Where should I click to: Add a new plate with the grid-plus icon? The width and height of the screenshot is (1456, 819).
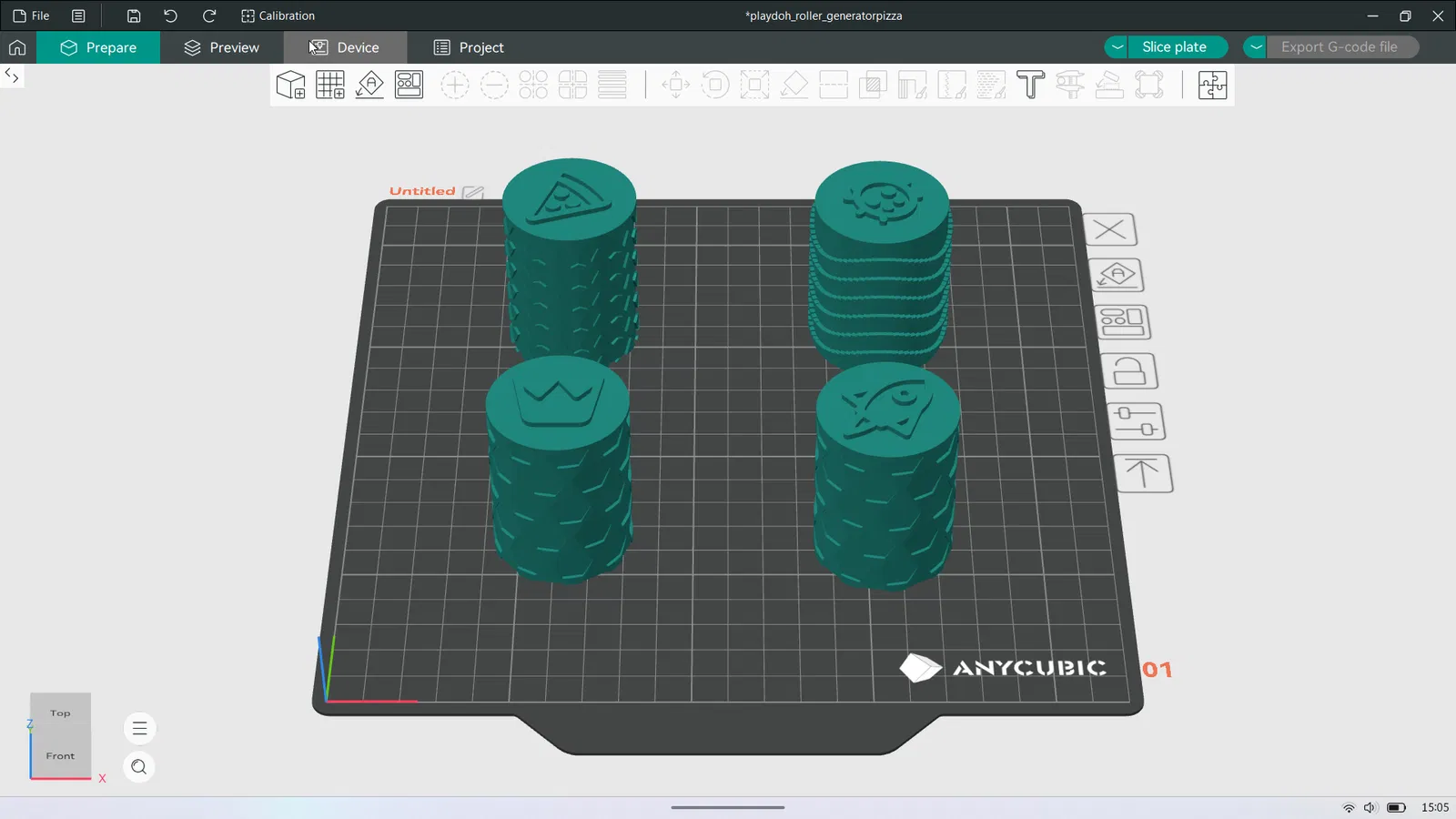[x=330, y=85]
